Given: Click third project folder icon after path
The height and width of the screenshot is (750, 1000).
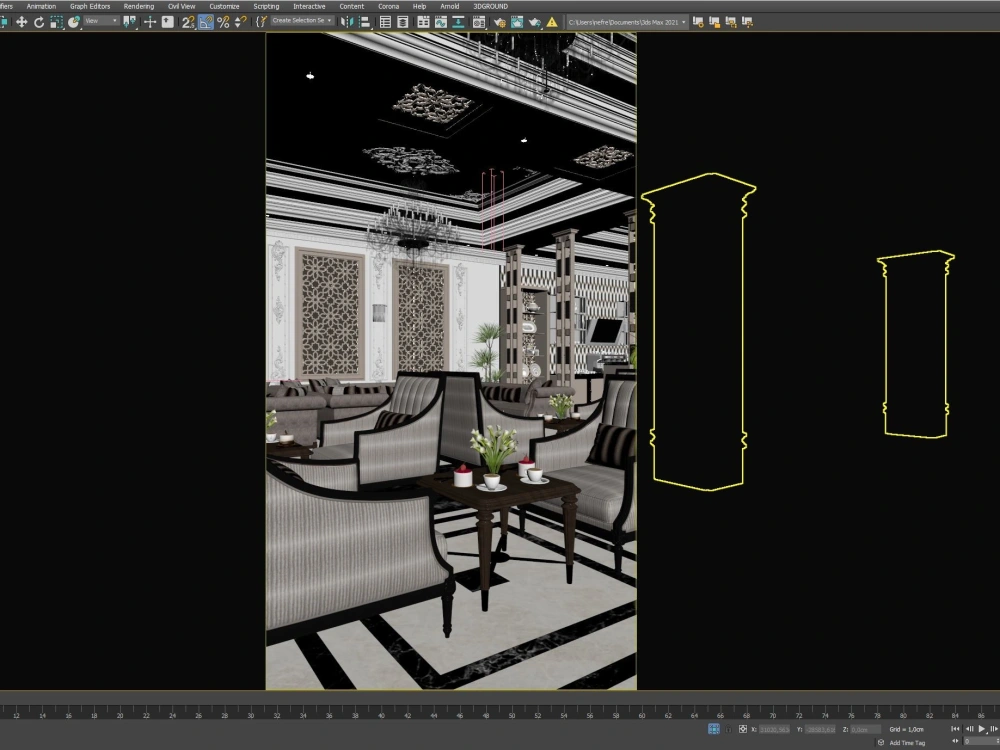Looking at the screenshot, I should (731, 22).
